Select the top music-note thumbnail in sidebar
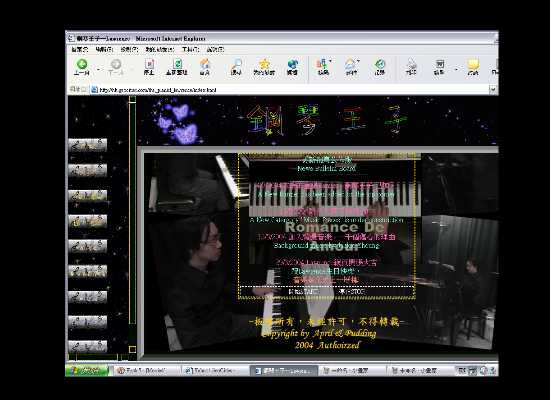The width and height of the screenshot is (550, 400). point(87,145)
